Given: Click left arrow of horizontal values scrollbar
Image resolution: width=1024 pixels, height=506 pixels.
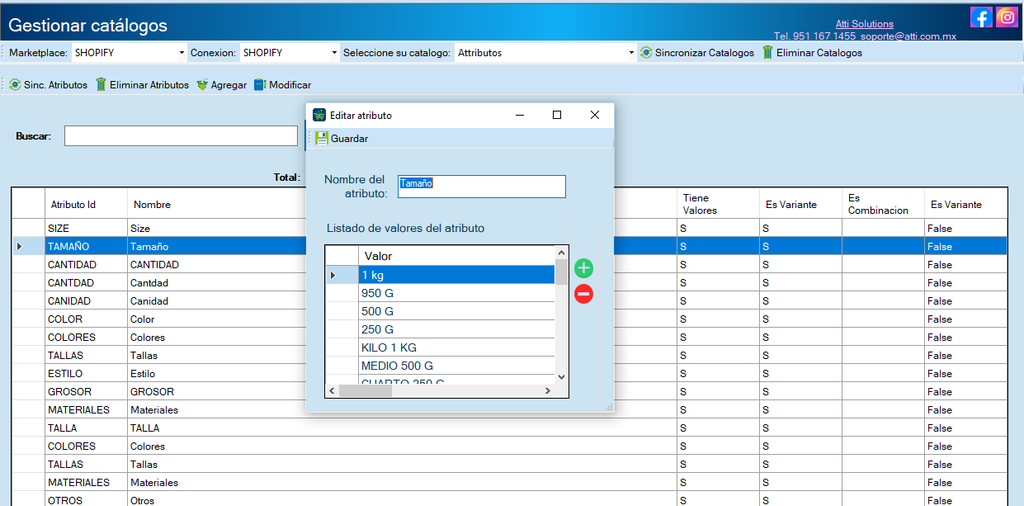Looking at the screenshot, I should pos(332,390).
